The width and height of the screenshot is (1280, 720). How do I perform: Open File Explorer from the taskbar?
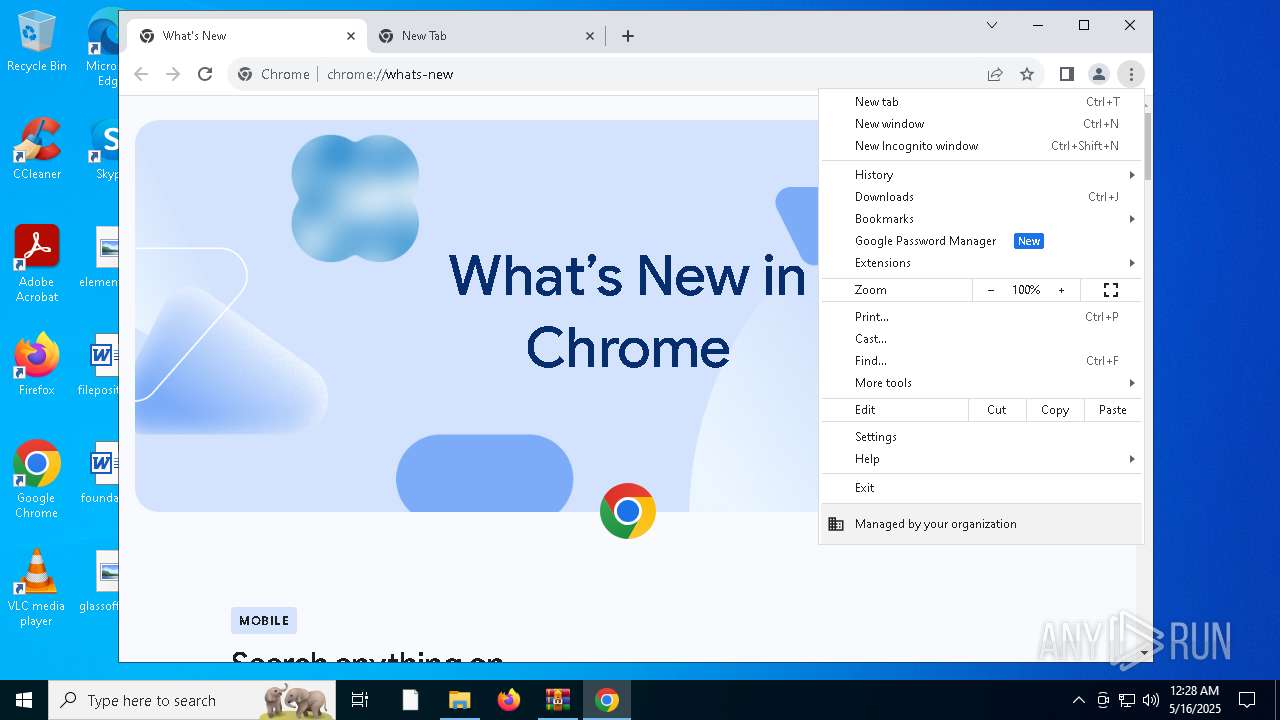[459, 700]
